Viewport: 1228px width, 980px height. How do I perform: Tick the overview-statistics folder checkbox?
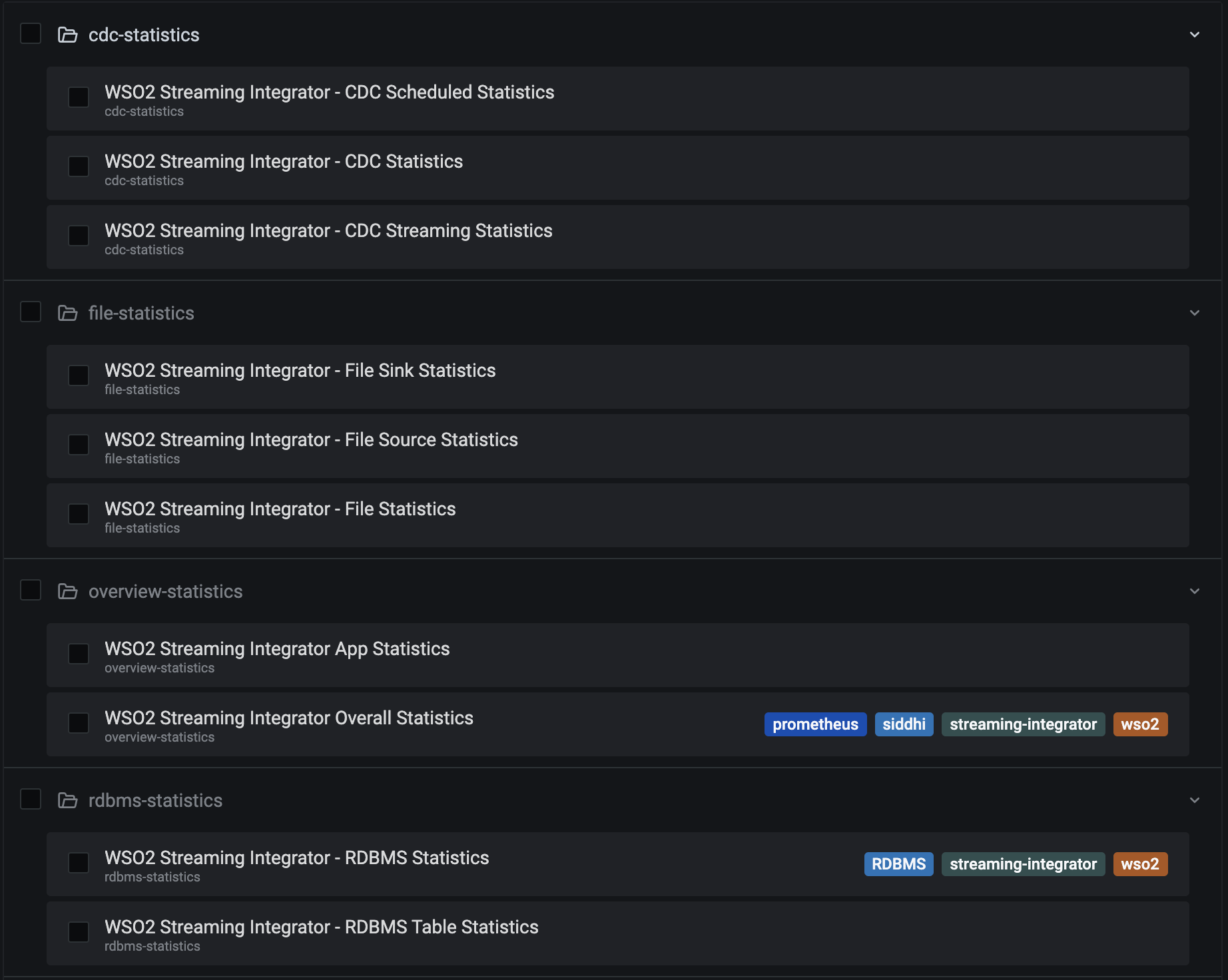click(x=31, y=590)
